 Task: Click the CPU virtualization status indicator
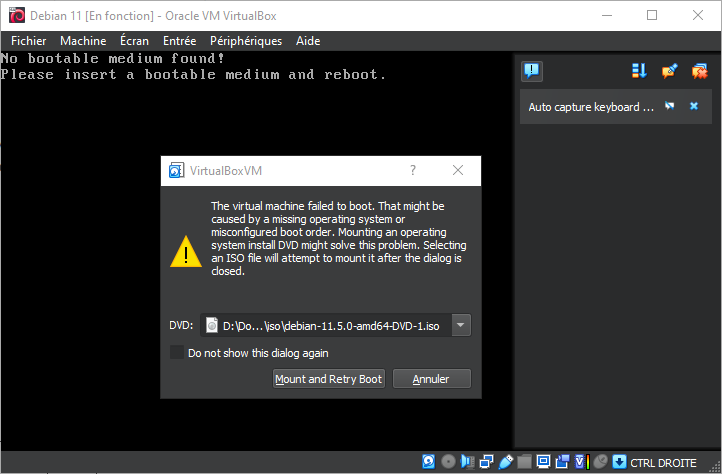point(582,461)
